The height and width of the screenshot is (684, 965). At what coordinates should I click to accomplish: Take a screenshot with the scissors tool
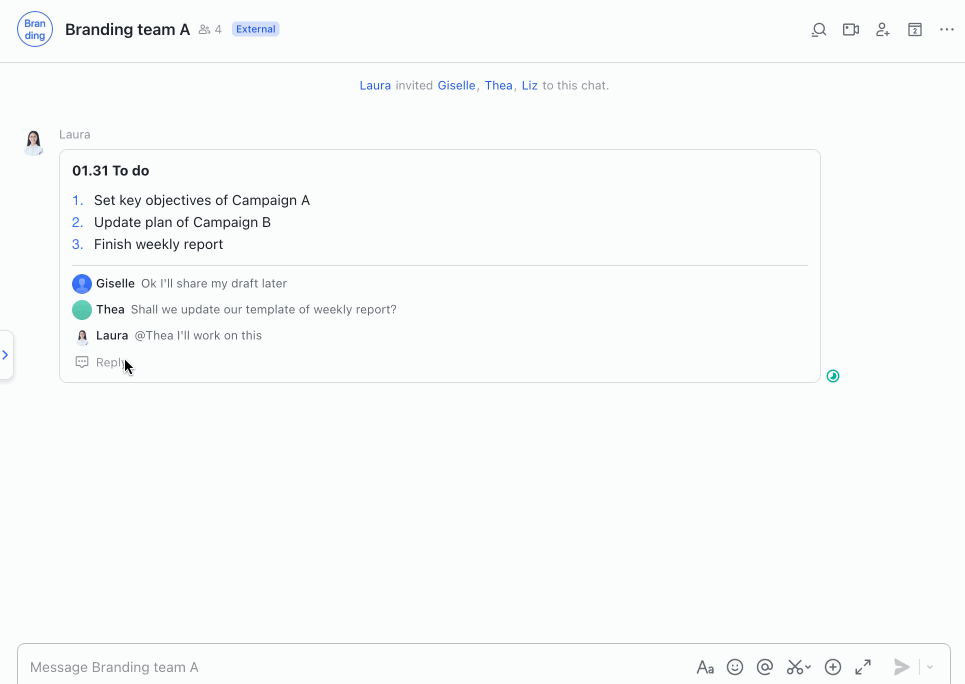(796, 666)
